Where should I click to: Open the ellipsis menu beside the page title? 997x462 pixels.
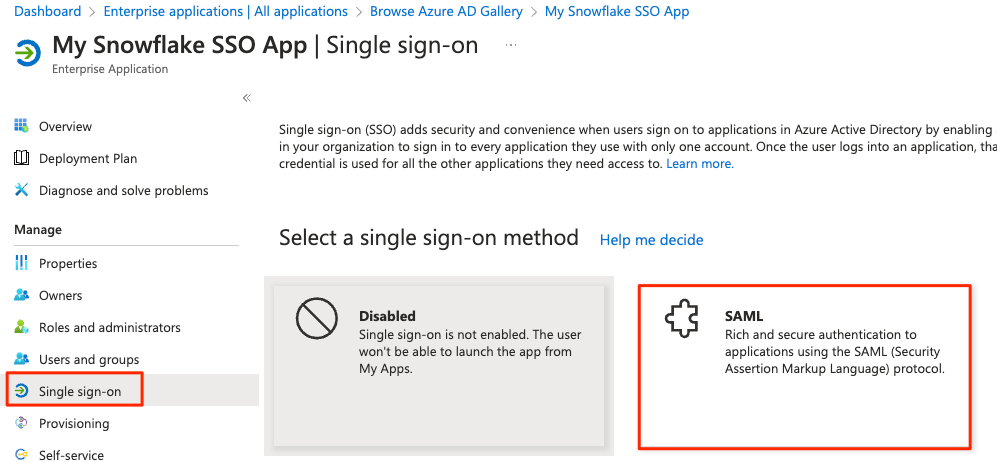click(x=511, y=45)
